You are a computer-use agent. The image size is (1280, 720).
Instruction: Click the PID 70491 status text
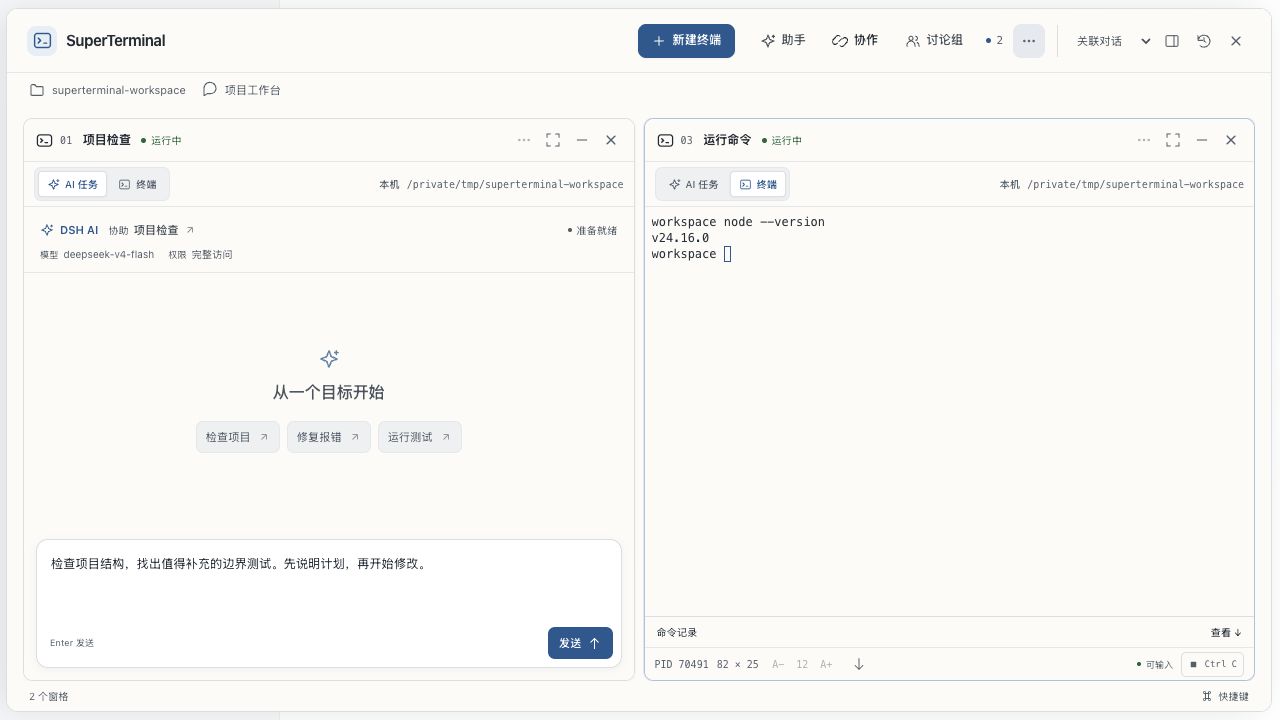pyautogui.click(x=681, y=664)
